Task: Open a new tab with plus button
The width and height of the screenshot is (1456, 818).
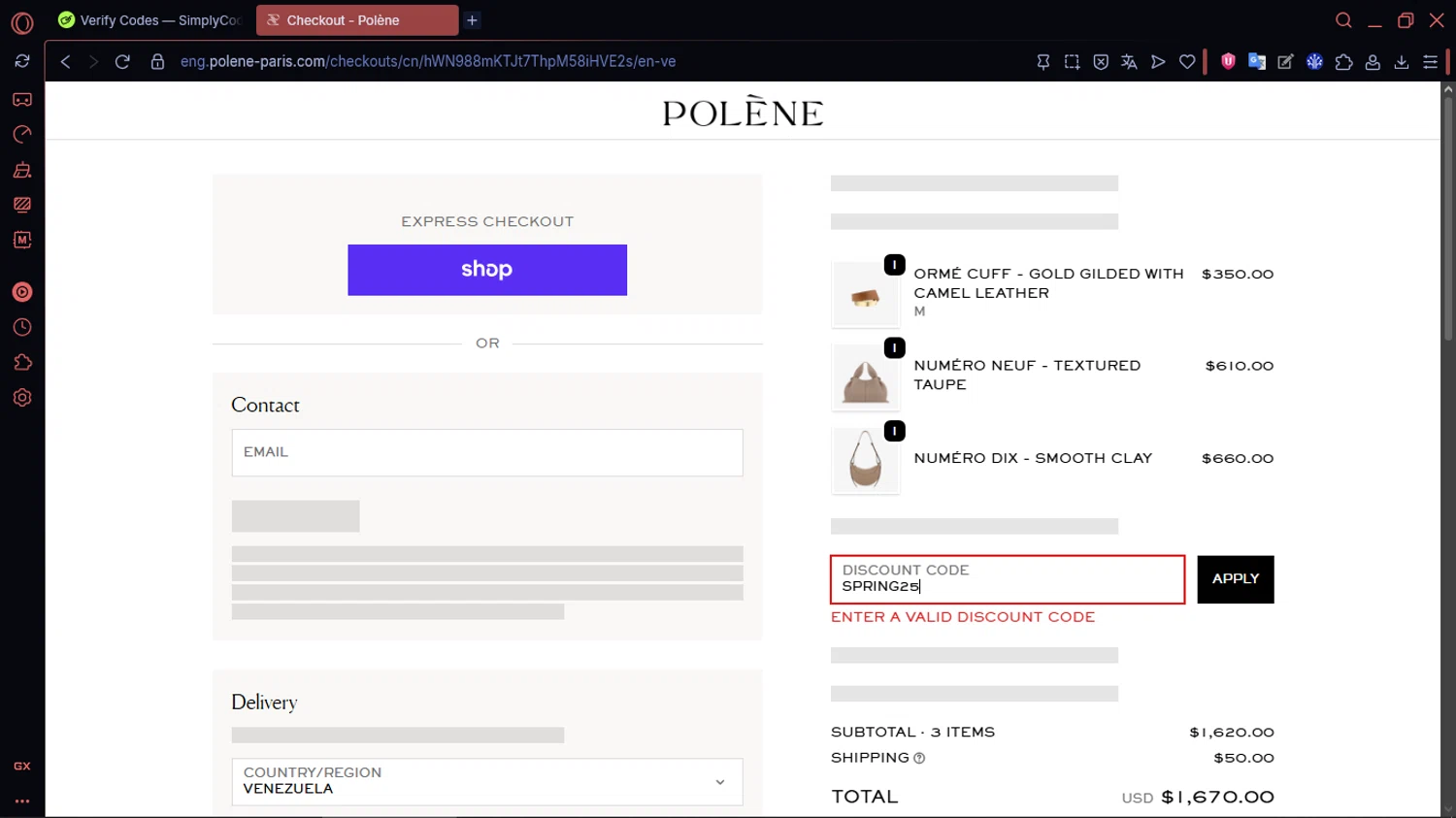Action: point(472,20)
